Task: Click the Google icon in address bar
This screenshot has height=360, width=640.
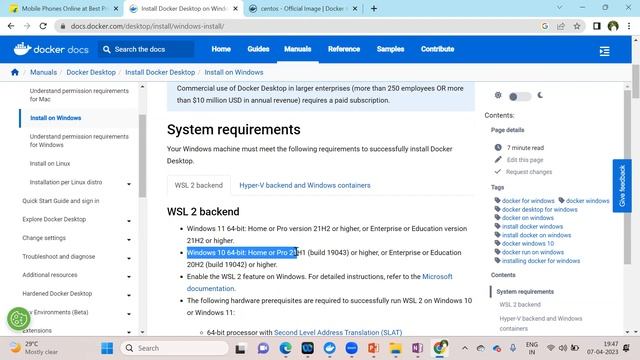Action: pyautogui.click(x=545, y=26)
